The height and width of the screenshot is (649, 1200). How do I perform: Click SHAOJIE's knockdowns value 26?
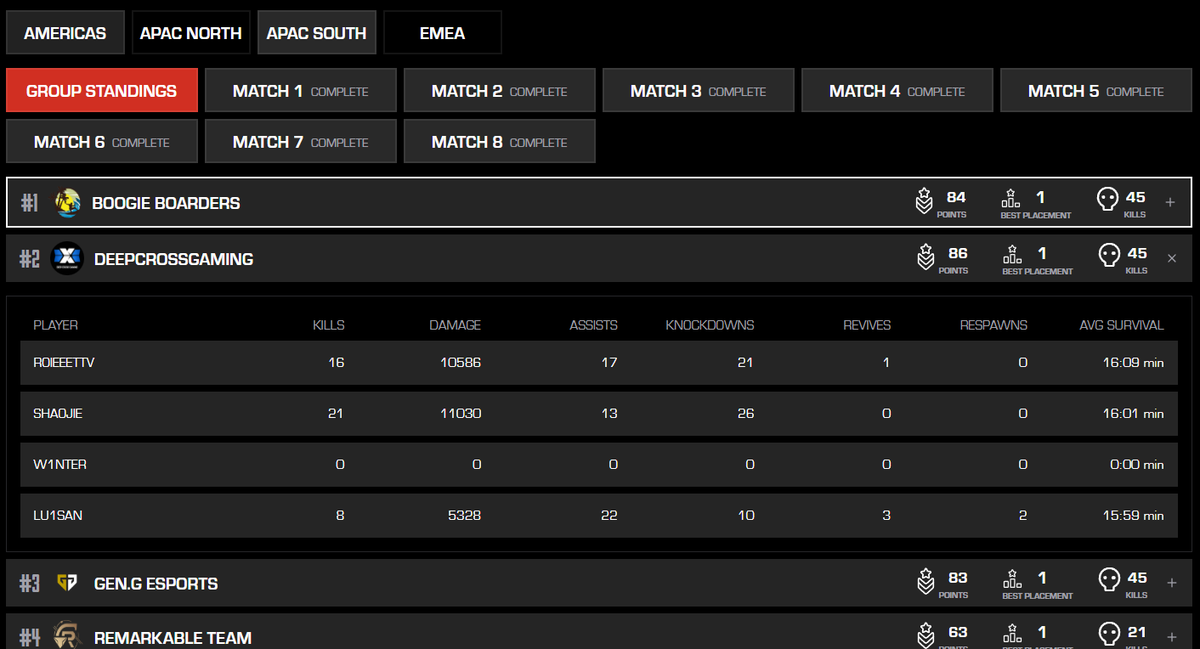coord(745,413)
